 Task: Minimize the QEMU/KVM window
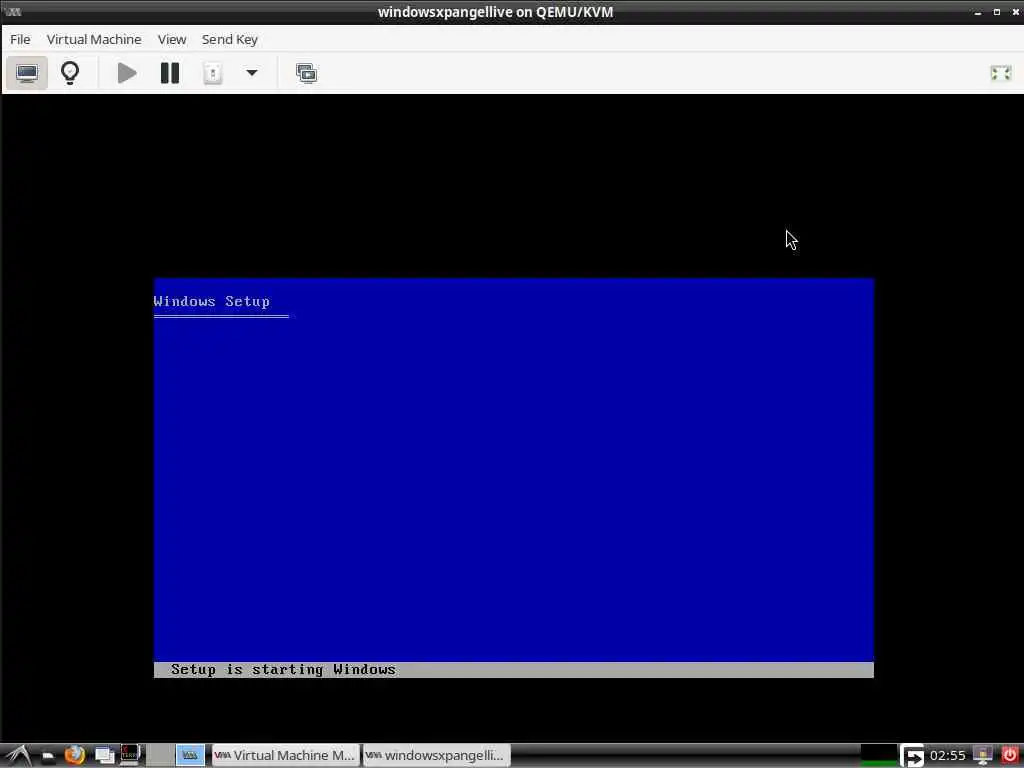coord(978,12)
